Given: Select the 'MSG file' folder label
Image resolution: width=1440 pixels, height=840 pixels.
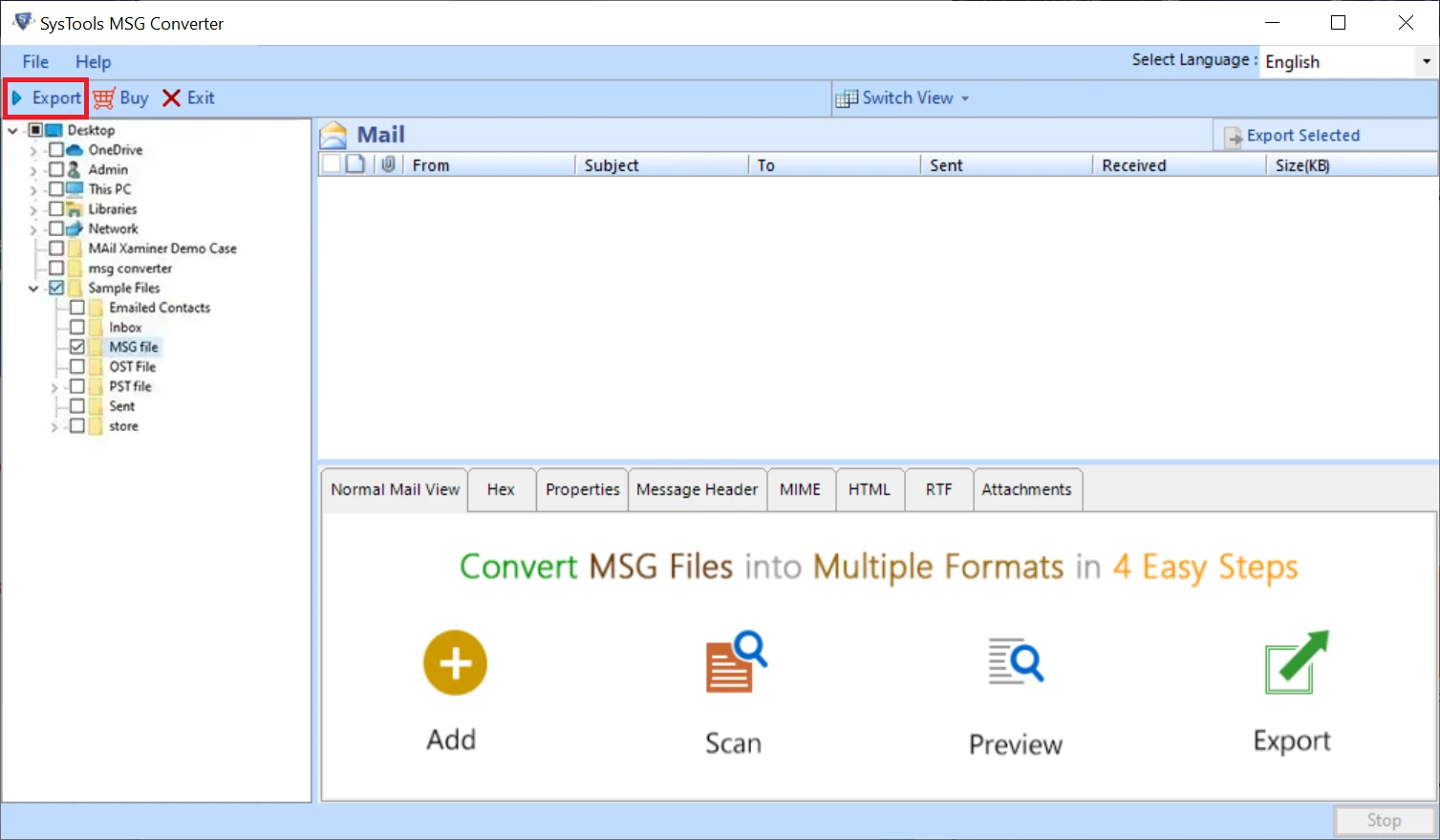Looking at the screenshot, I should pyautogui.click(x=134, y=347).
